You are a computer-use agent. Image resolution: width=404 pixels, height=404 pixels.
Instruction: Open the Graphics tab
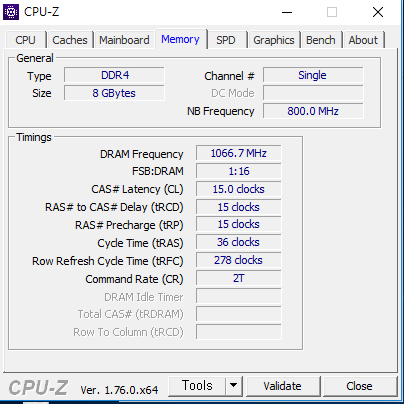[274, 40]
